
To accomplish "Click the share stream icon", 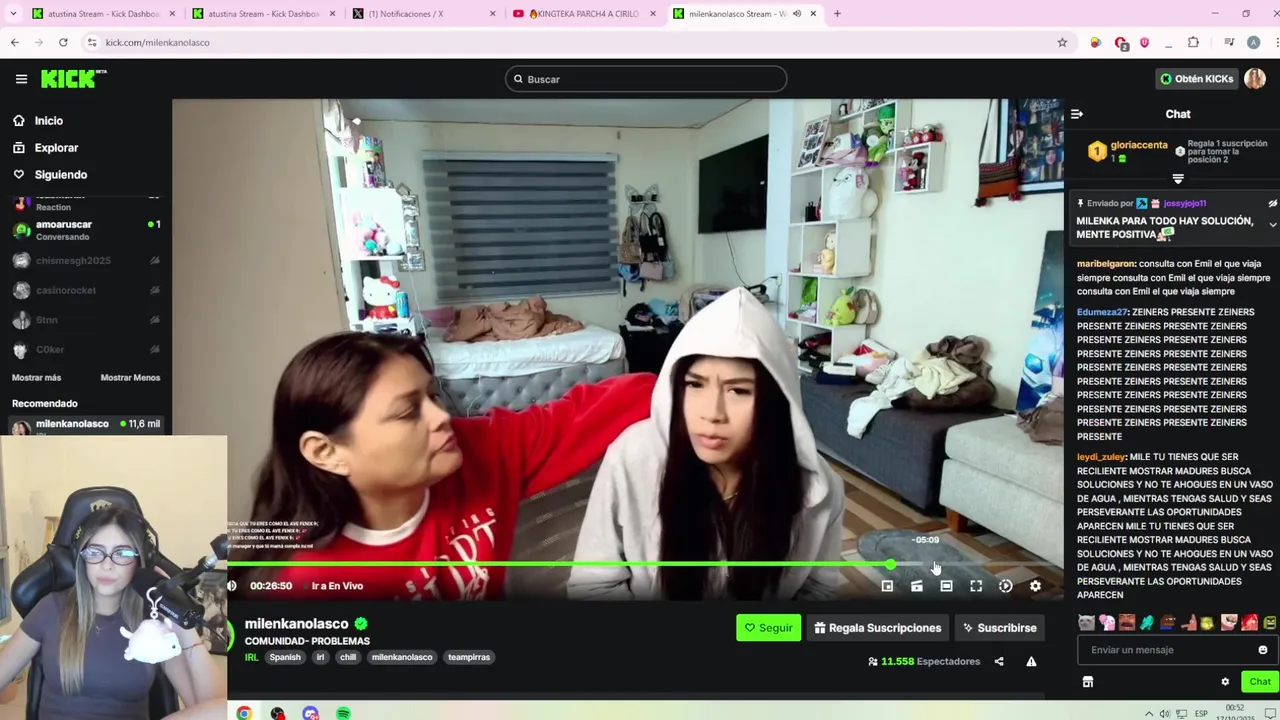I will pos(999,661).
